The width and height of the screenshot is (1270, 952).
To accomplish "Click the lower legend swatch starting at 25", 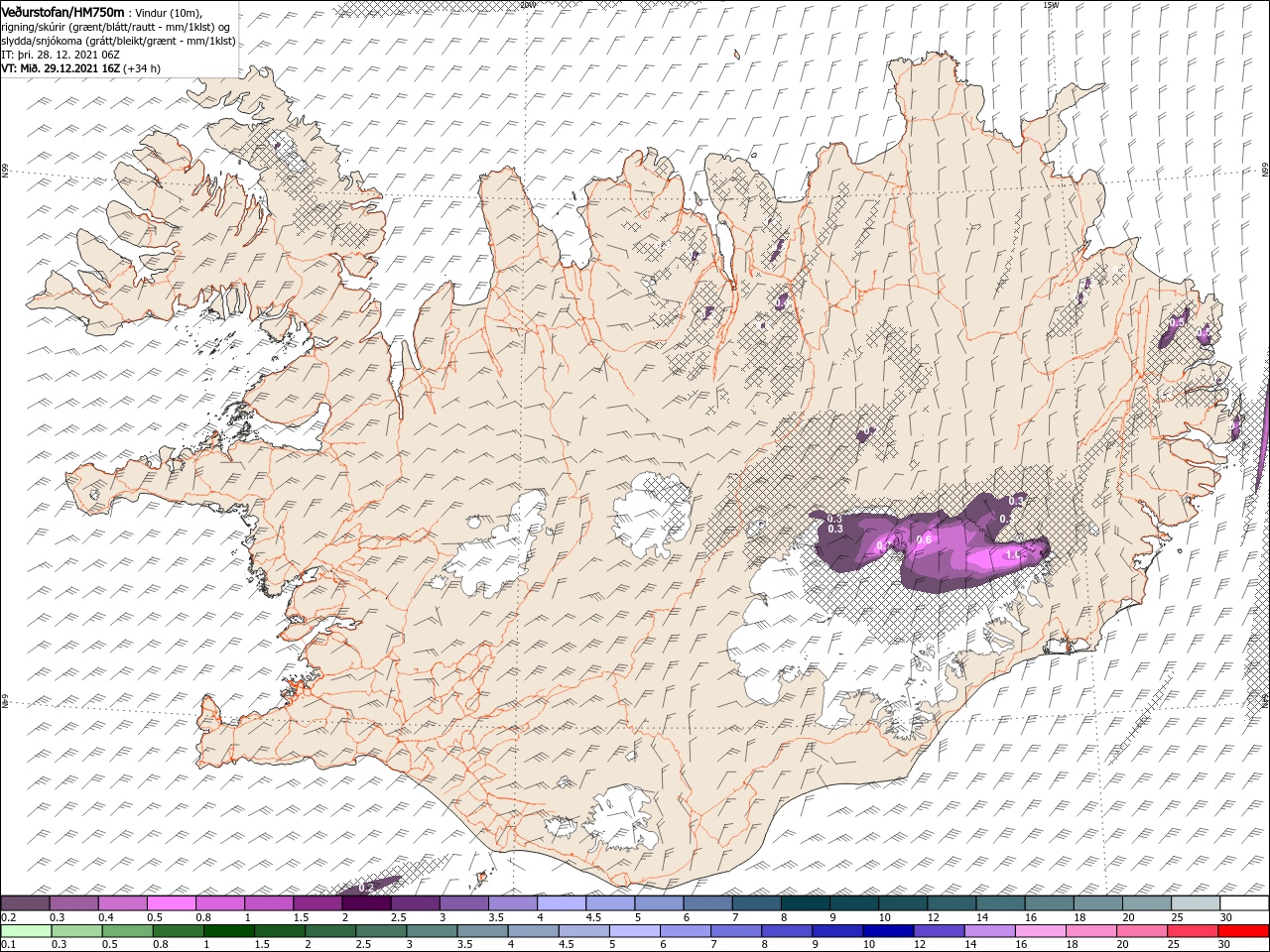I will 1193,931.
